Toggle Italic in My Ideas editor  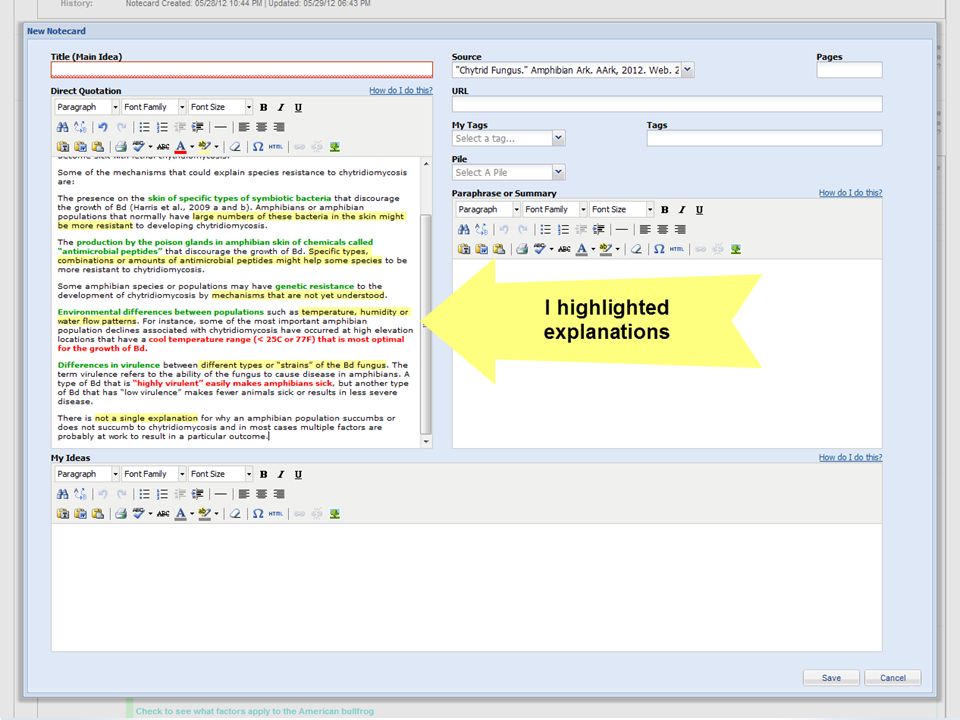281,474
